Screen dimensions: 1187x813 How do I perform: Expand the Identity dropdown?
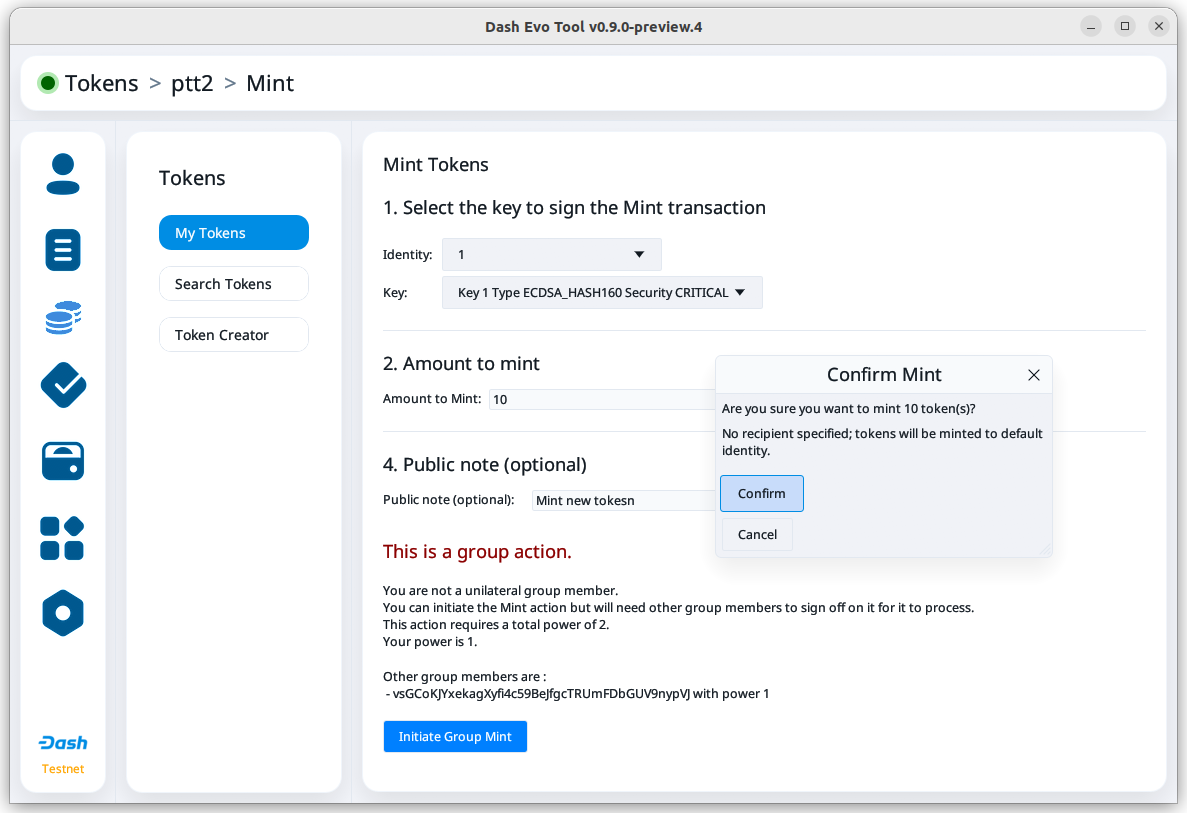(551, 255)
